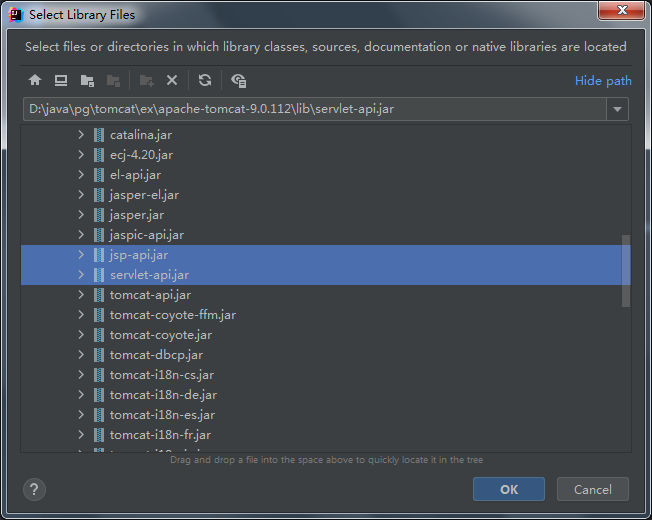Expand el-api.jar node
652x520 pixels.
click(81, 175)
